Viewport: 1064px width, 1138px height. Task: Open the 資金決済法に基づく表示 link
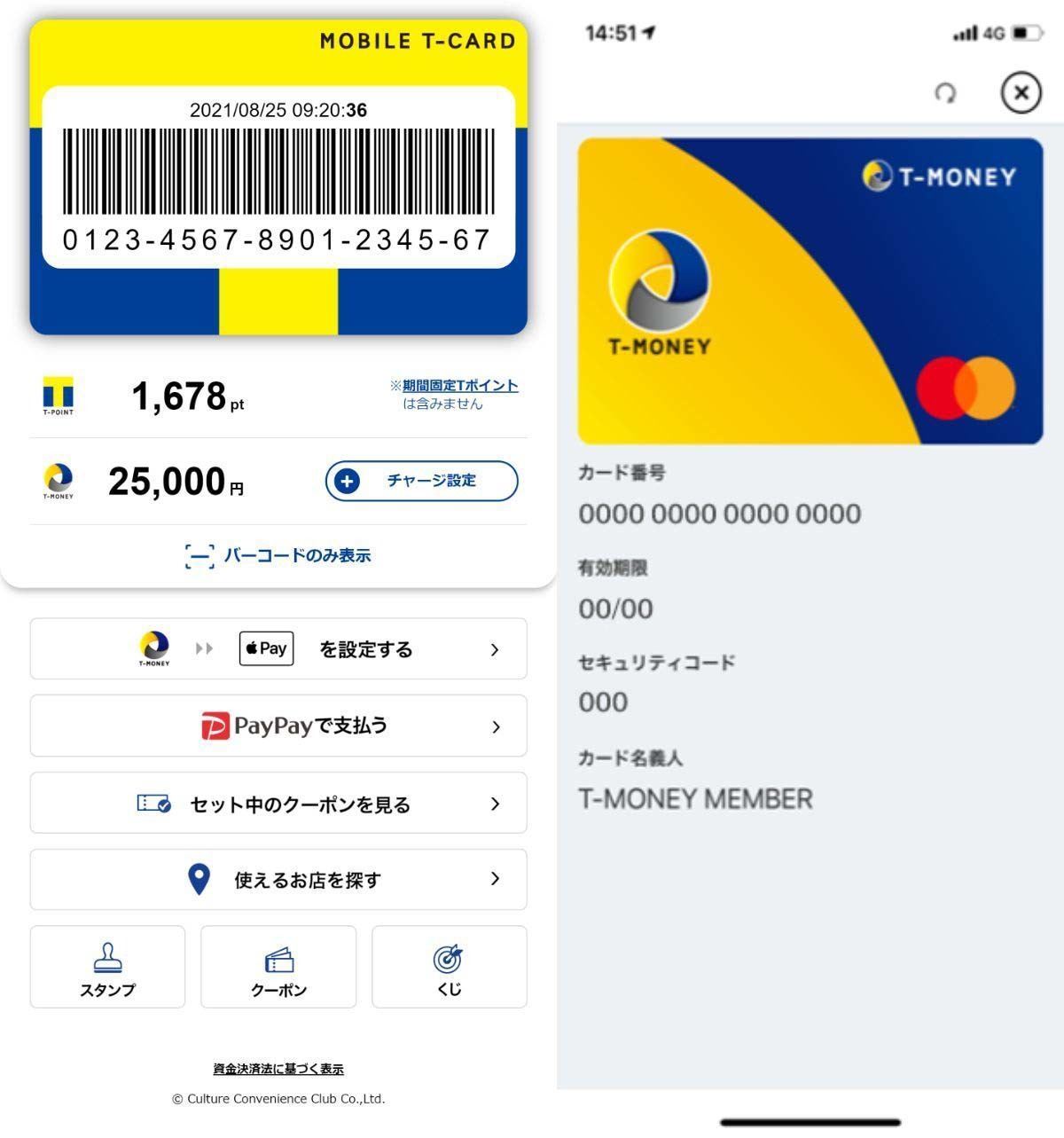pos(278,1069)
